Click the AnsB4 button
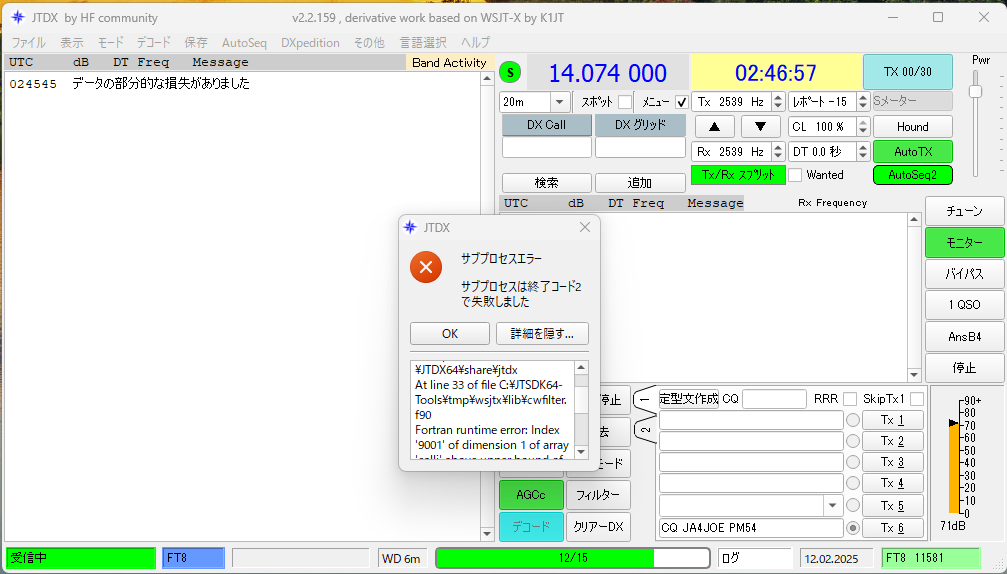 point(964,336)
